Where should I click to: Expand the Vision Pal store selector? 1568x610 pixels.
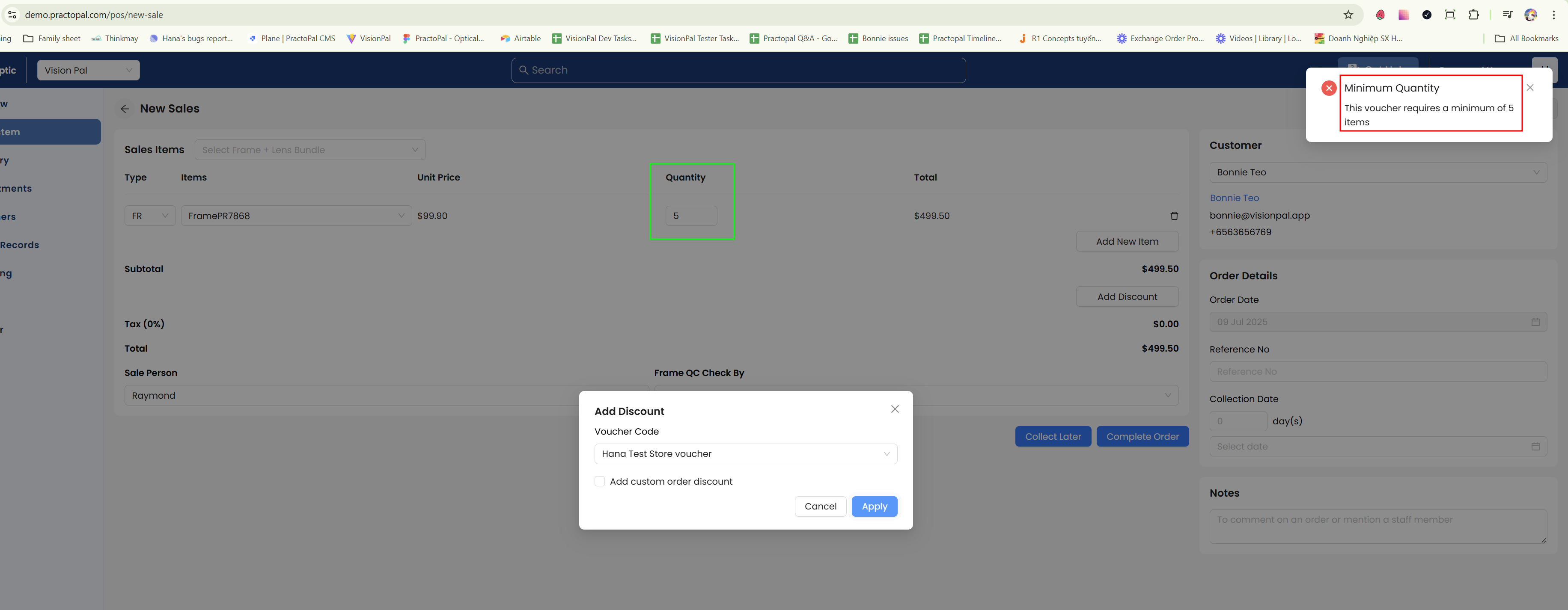pyautogui.click(x=88, y=71)
